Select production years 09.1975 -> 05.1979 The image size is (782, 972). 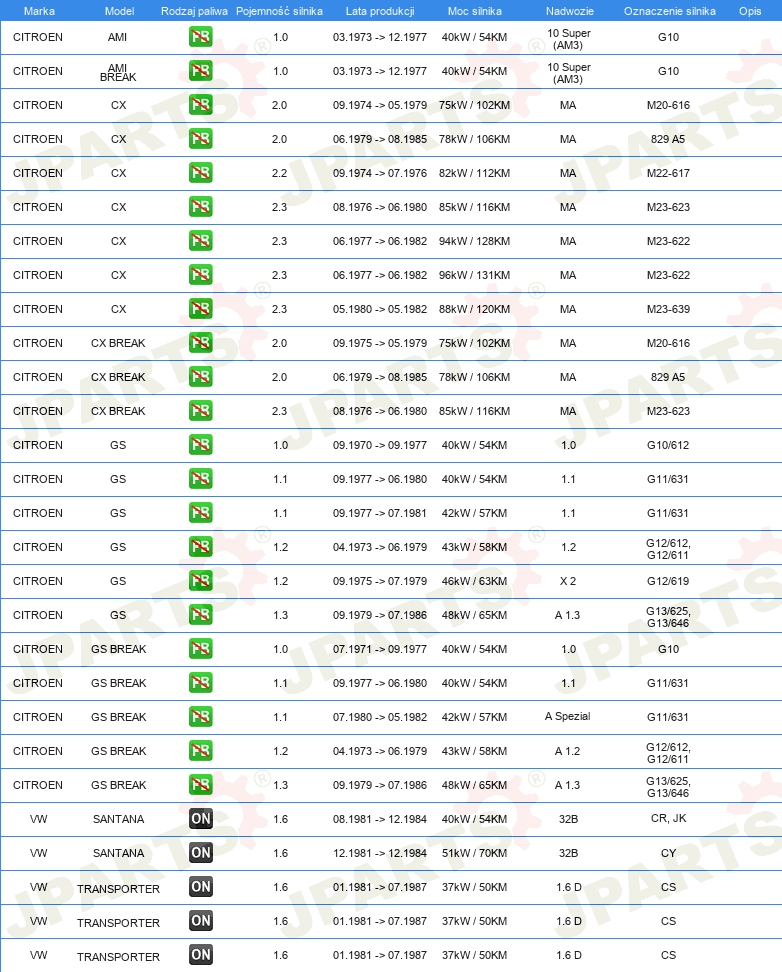[380, 343]
